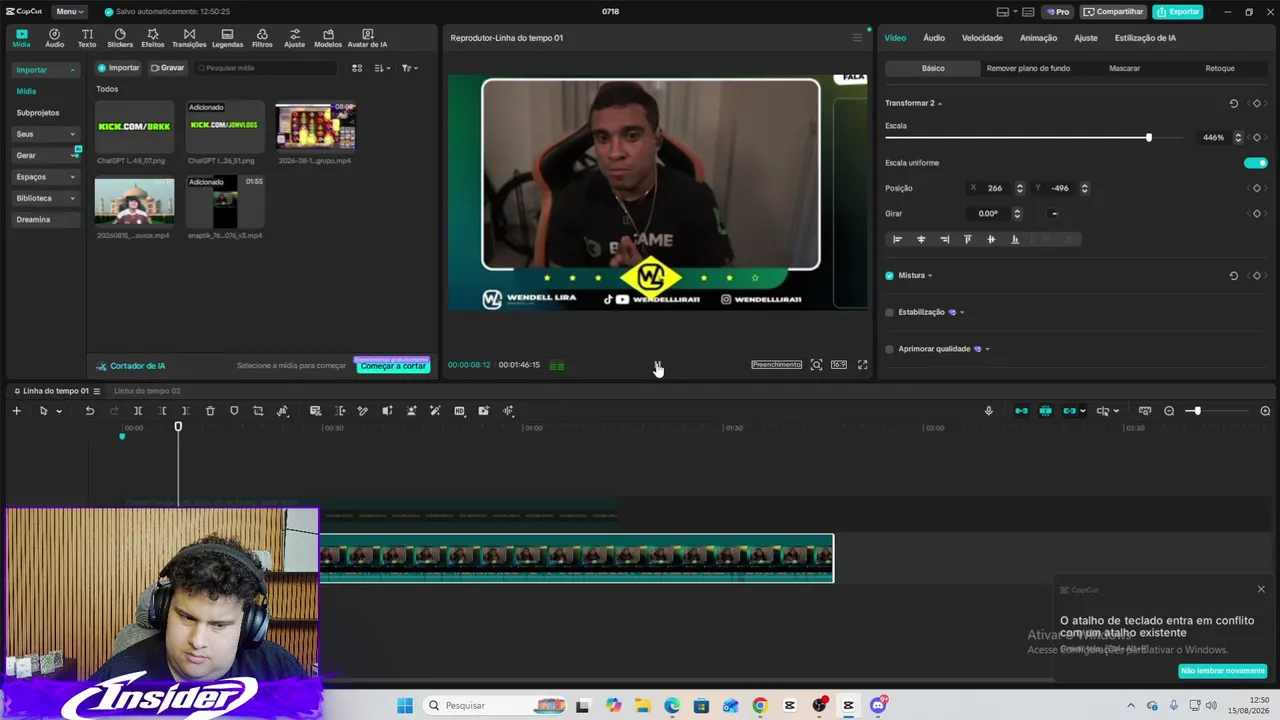
Task: Open the media filter dropdown
Action: [x=409, y=68]
